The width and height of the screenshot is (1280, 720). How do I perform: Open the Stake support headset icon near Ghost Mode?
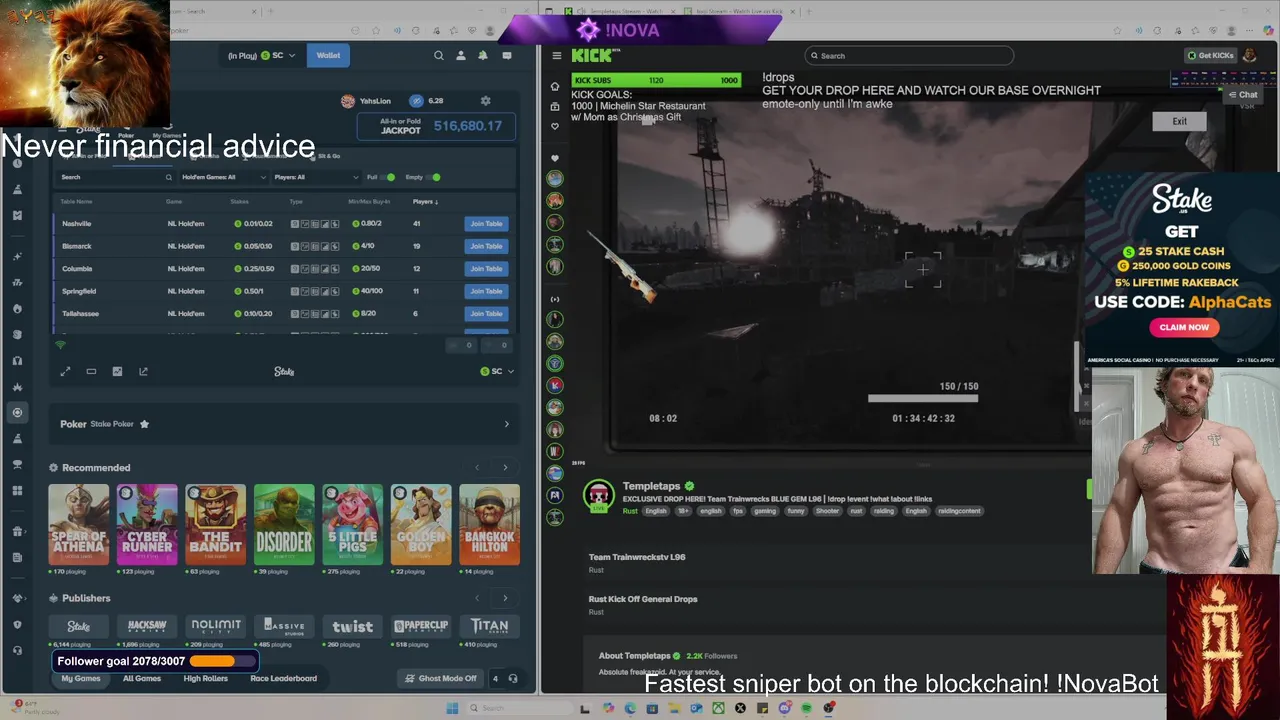pyautogui.click(x=513, y=678)
